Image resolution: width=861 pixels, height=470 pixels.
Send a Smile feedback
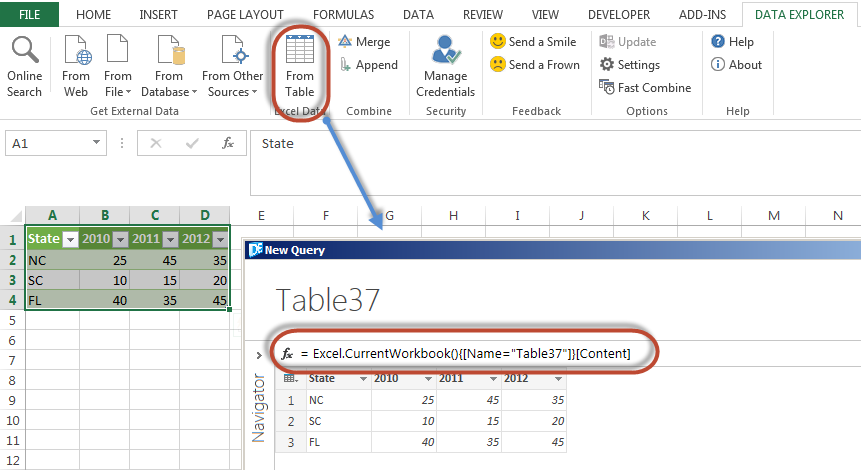[533, 42]
